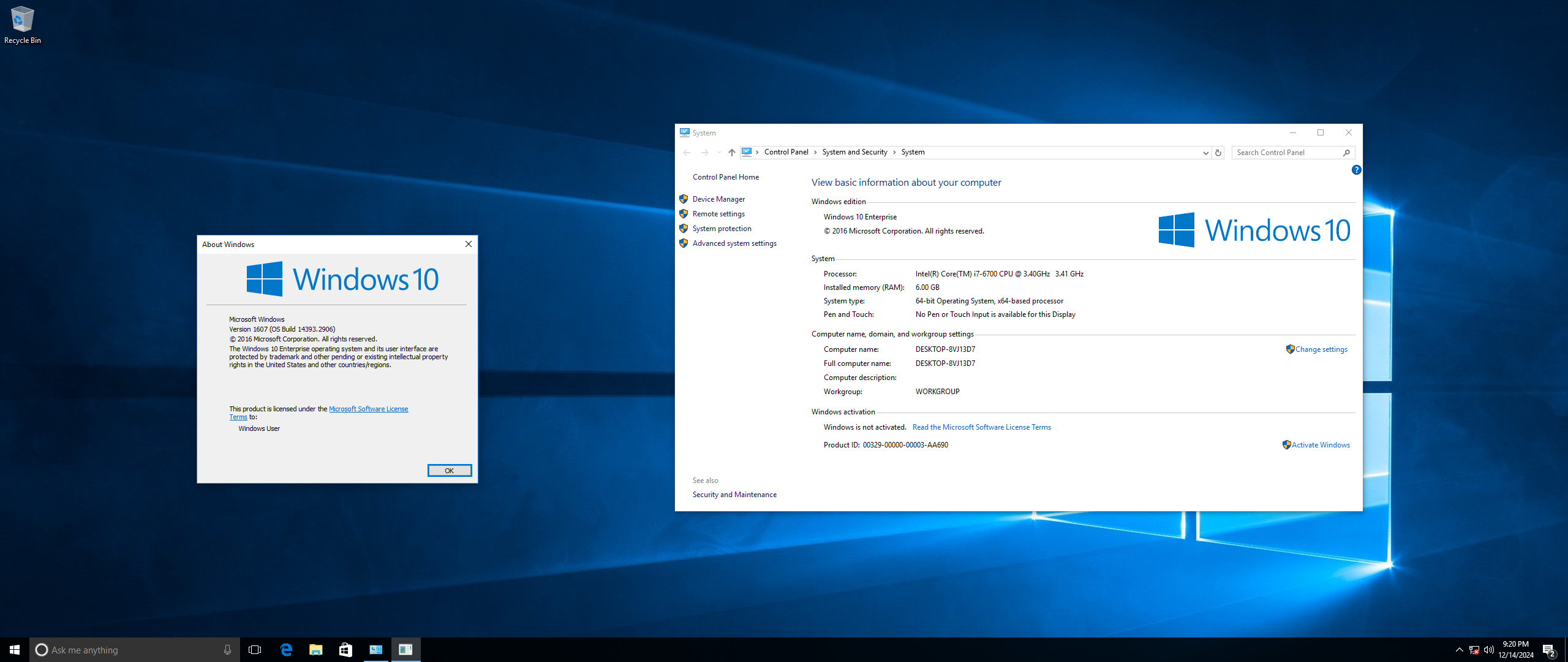Close the About Windows dialog
Image resolution: width=1568 pixels, height=662 pixels.
pos(469,244)
